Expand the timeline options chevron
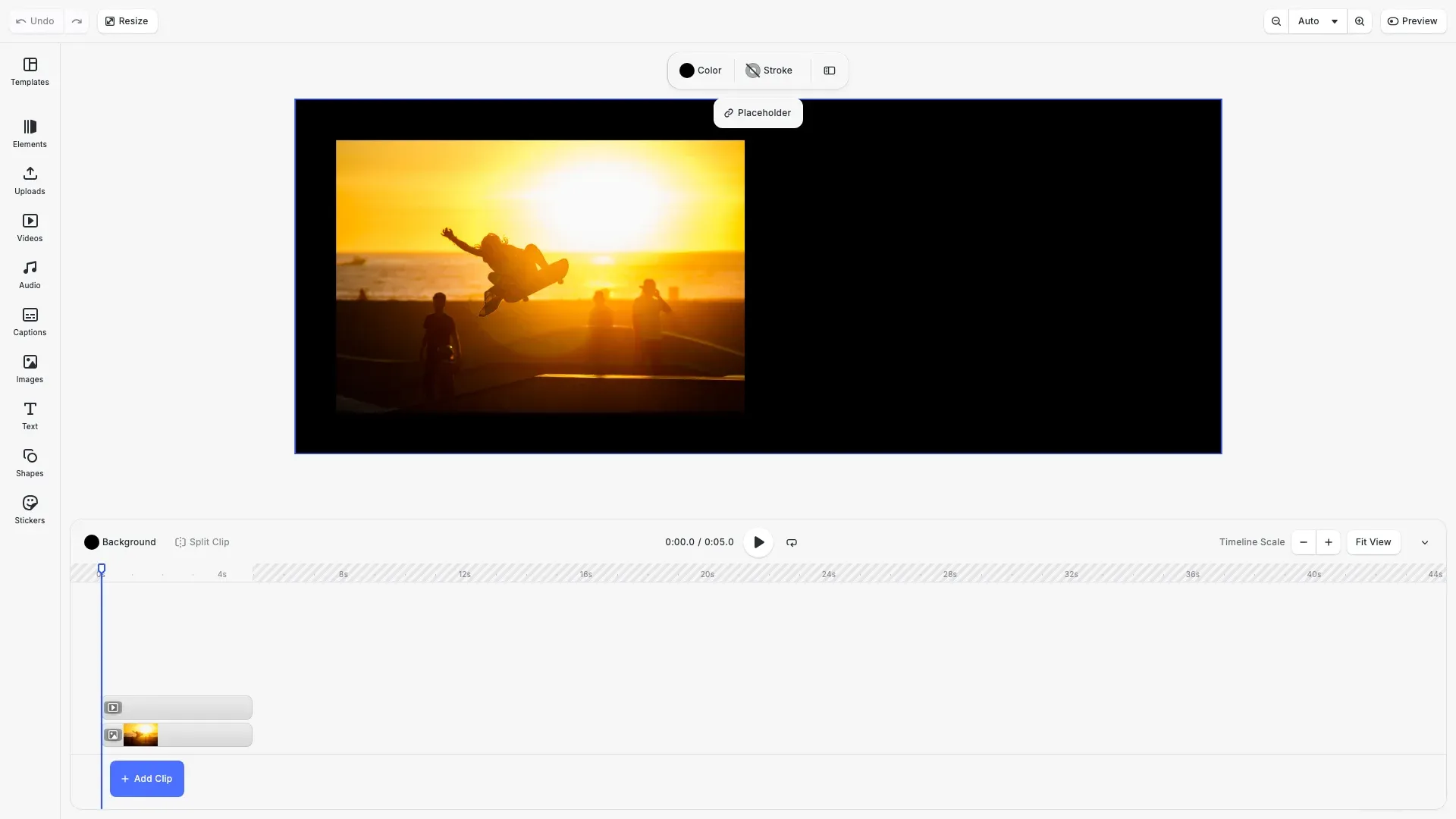The image size is (1456, 819). point(1425,542)
